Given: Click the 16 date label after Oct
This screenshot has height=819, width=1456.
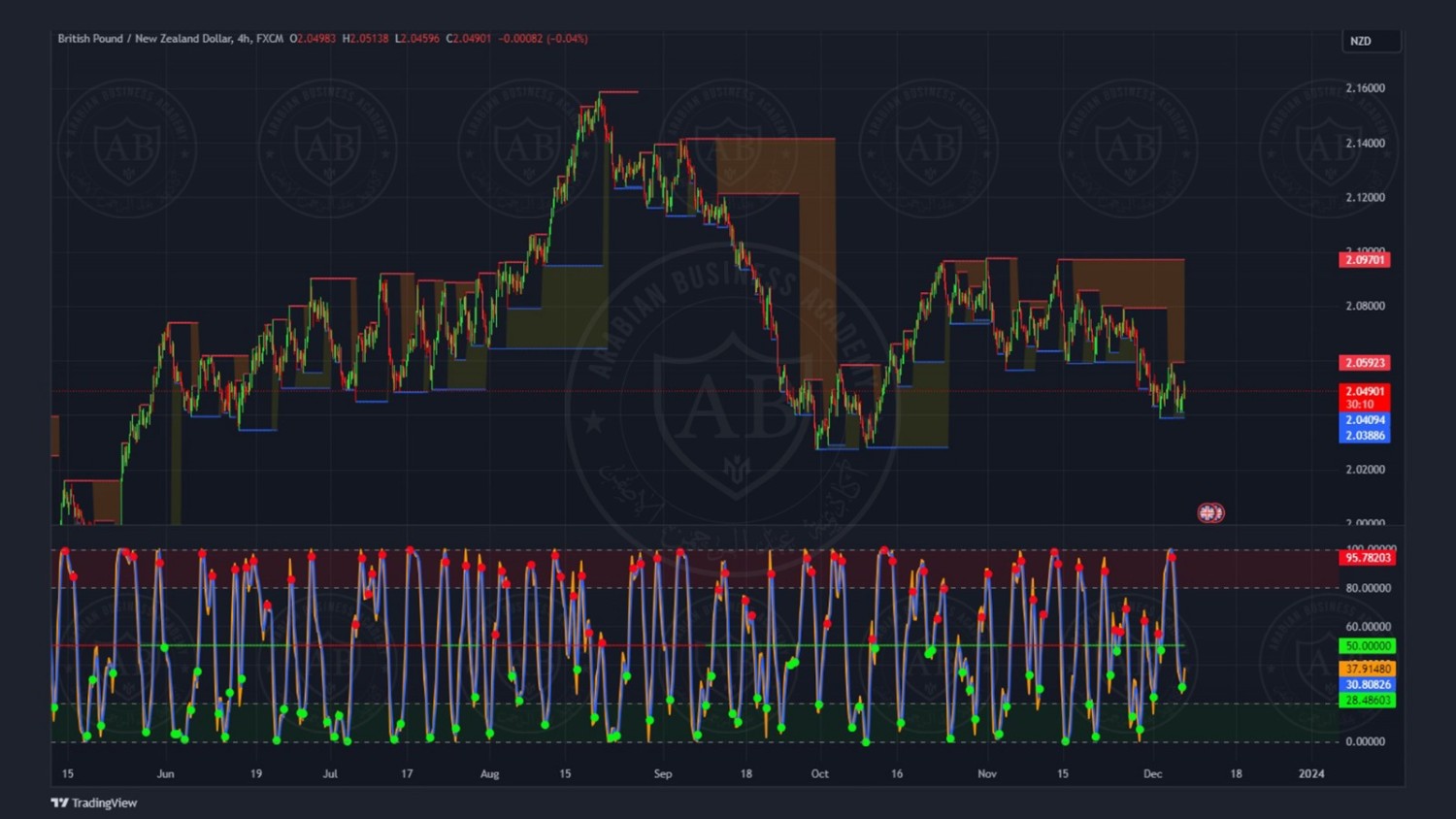Looking at the screenshot, I should tap(897, 774).
